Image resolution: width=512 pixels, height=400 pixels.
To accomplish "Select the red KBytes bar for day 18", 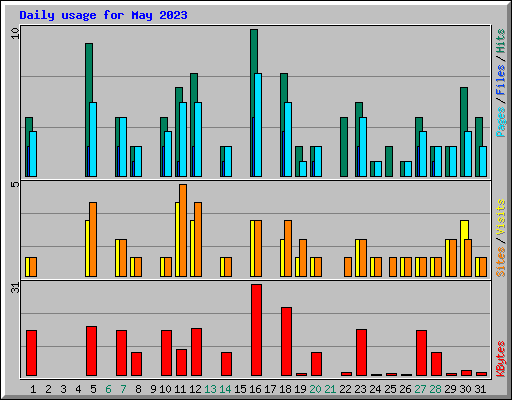I will 286,342.
